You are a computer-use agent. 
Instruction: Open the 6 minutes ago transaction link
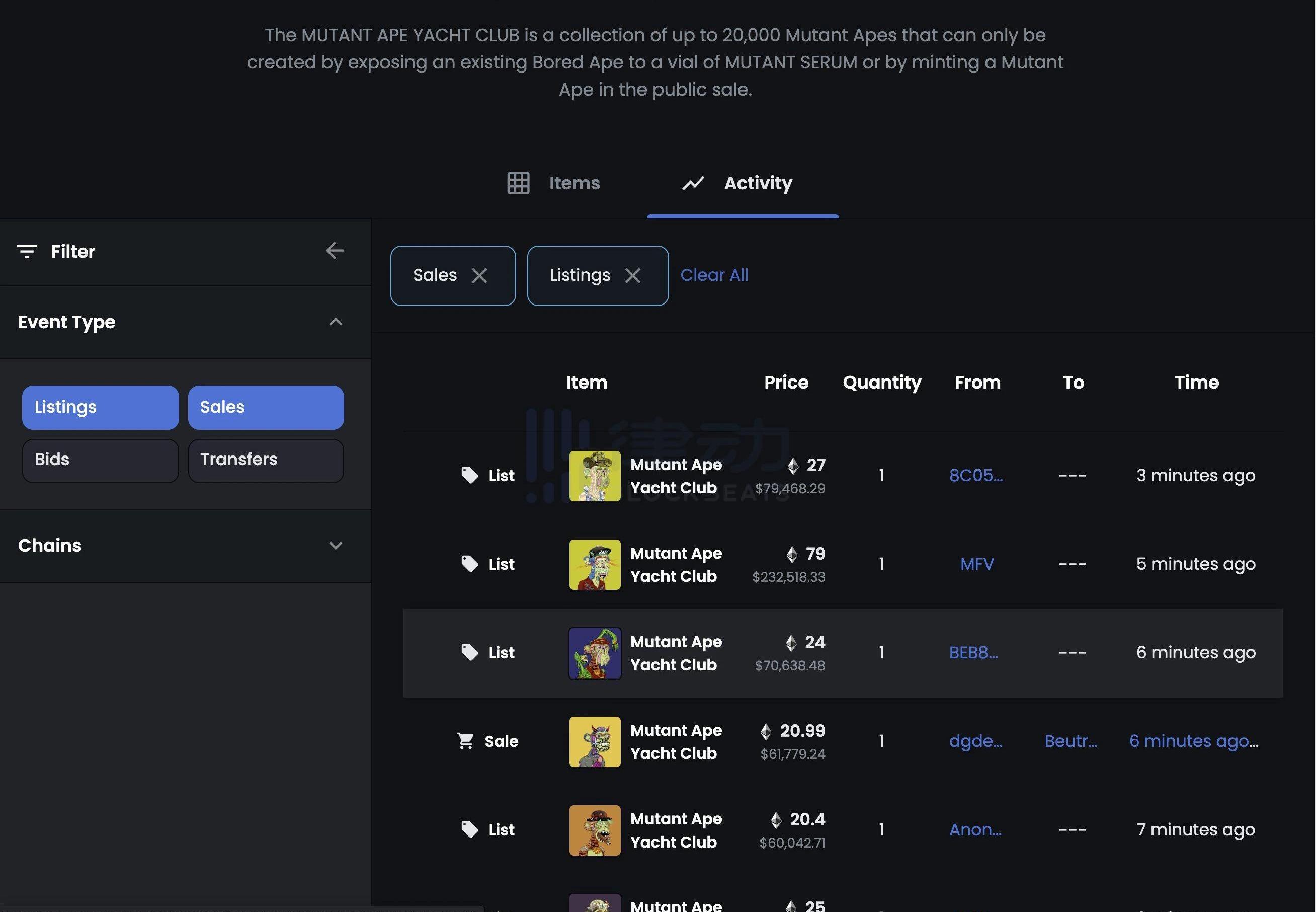pos(1194,741)
